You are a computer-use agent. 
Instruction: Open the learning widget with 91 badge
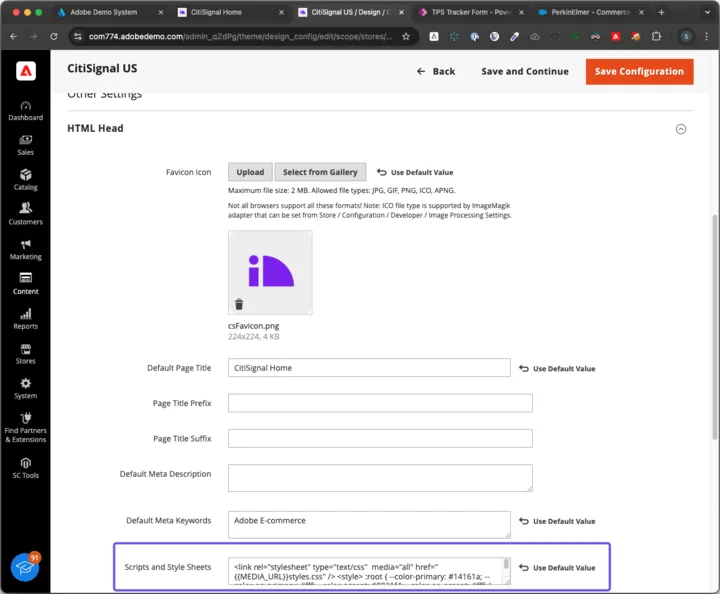pos(25,567)
